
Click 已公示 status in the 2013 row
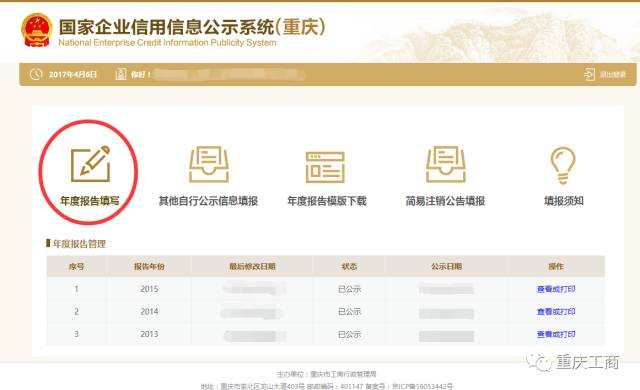(x=349, y=335)
